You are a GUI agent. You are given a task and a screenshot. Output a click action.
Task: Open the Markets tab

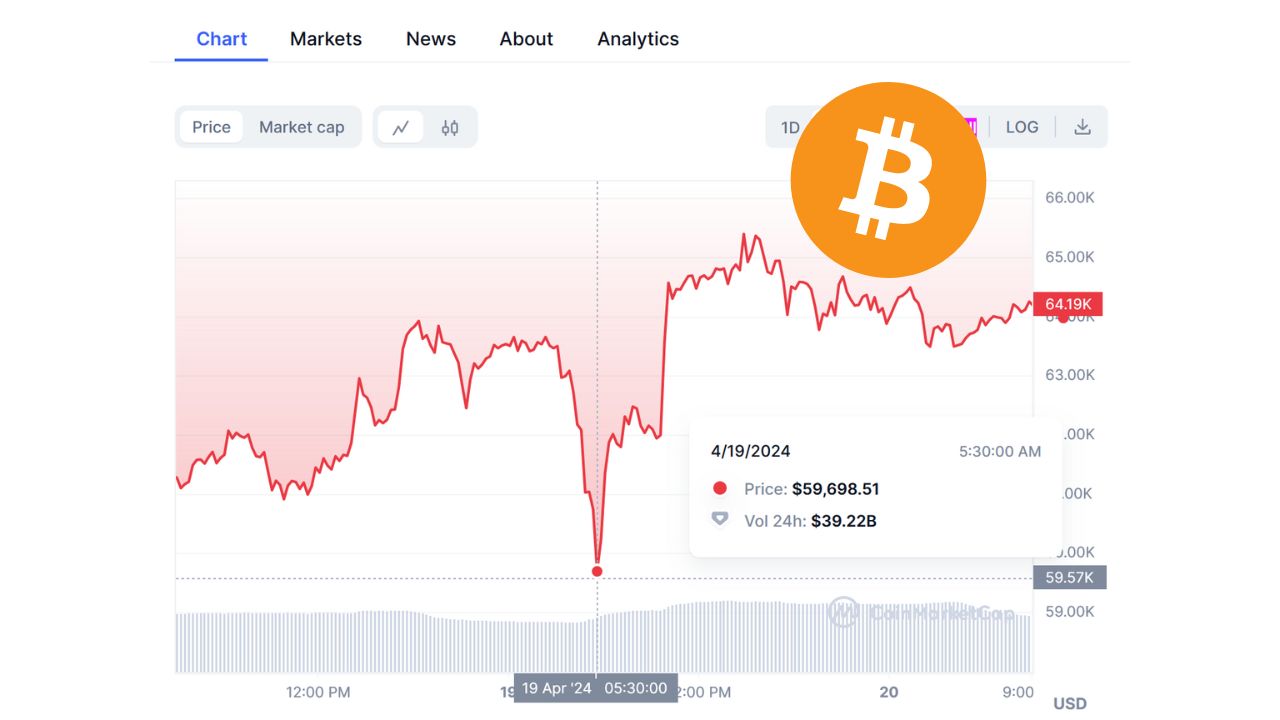(326, 39)
